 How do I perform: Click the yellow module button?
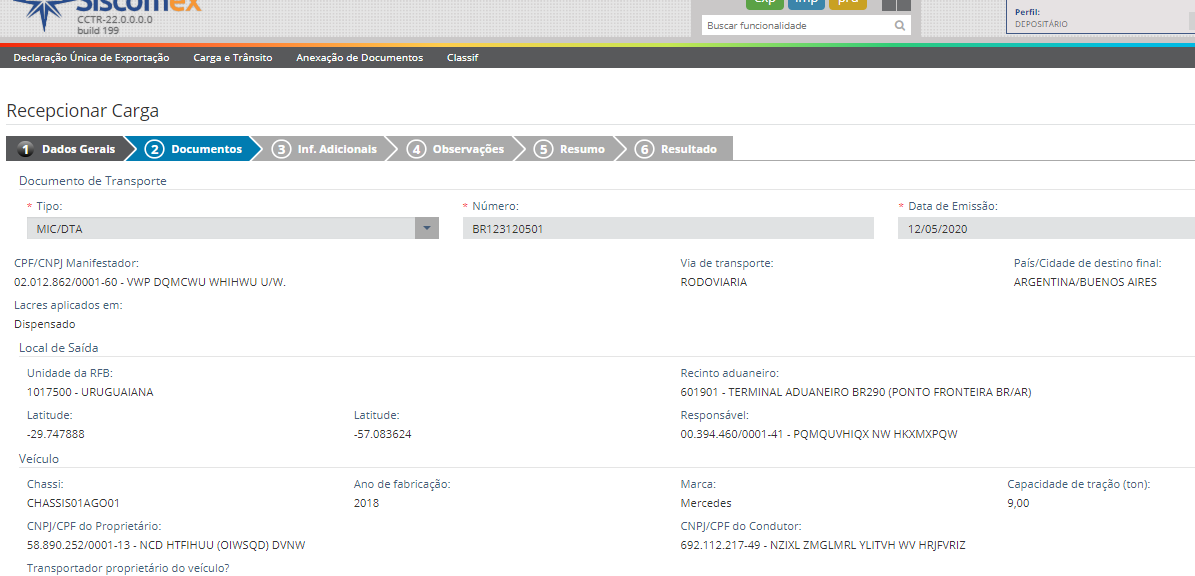[x=847, y=3]
